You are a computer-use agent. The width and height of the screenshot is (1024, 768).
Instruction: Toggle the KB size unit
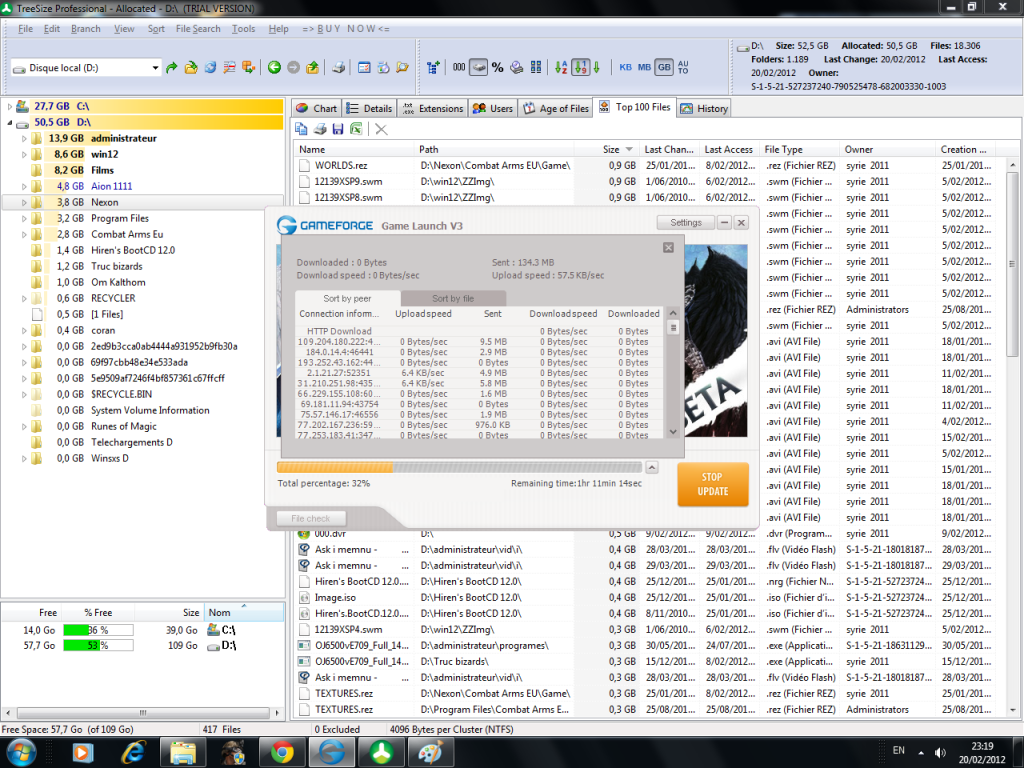pos(626,68)
